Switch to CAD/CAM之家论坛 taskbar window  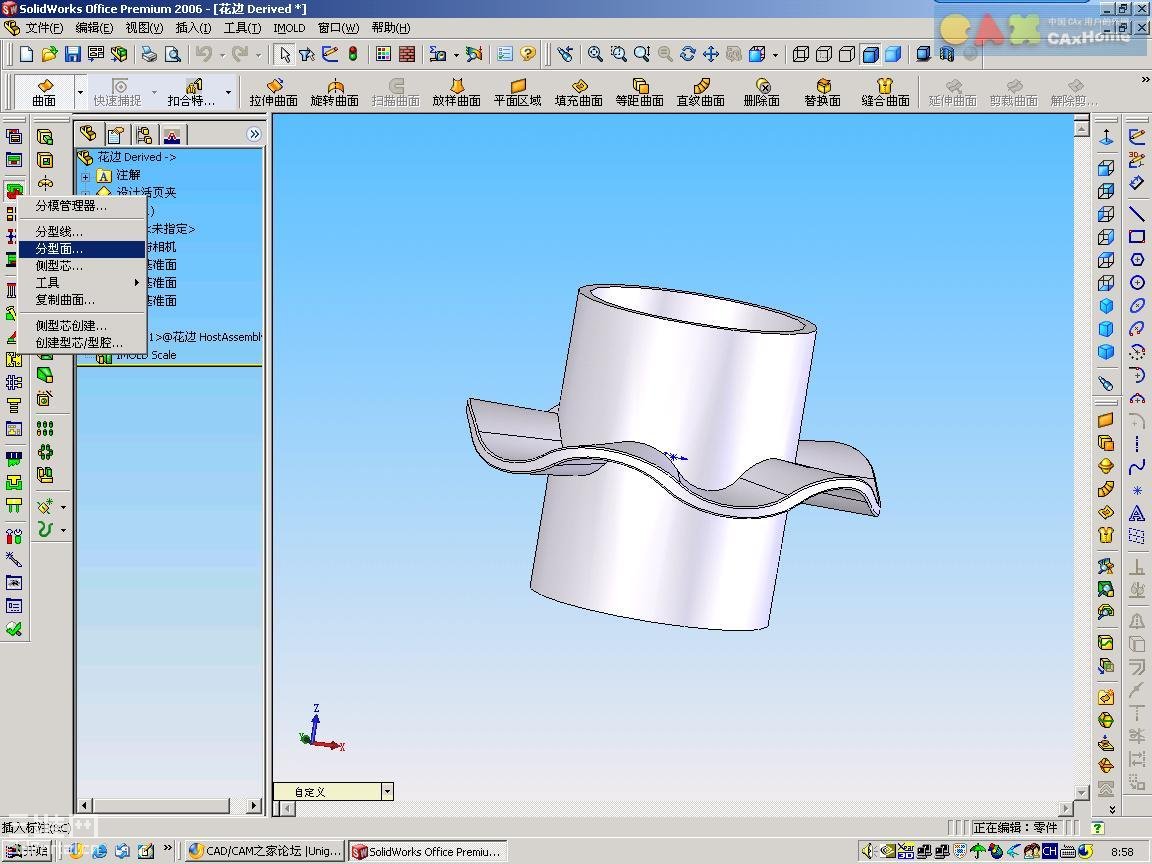click(264, 851)
